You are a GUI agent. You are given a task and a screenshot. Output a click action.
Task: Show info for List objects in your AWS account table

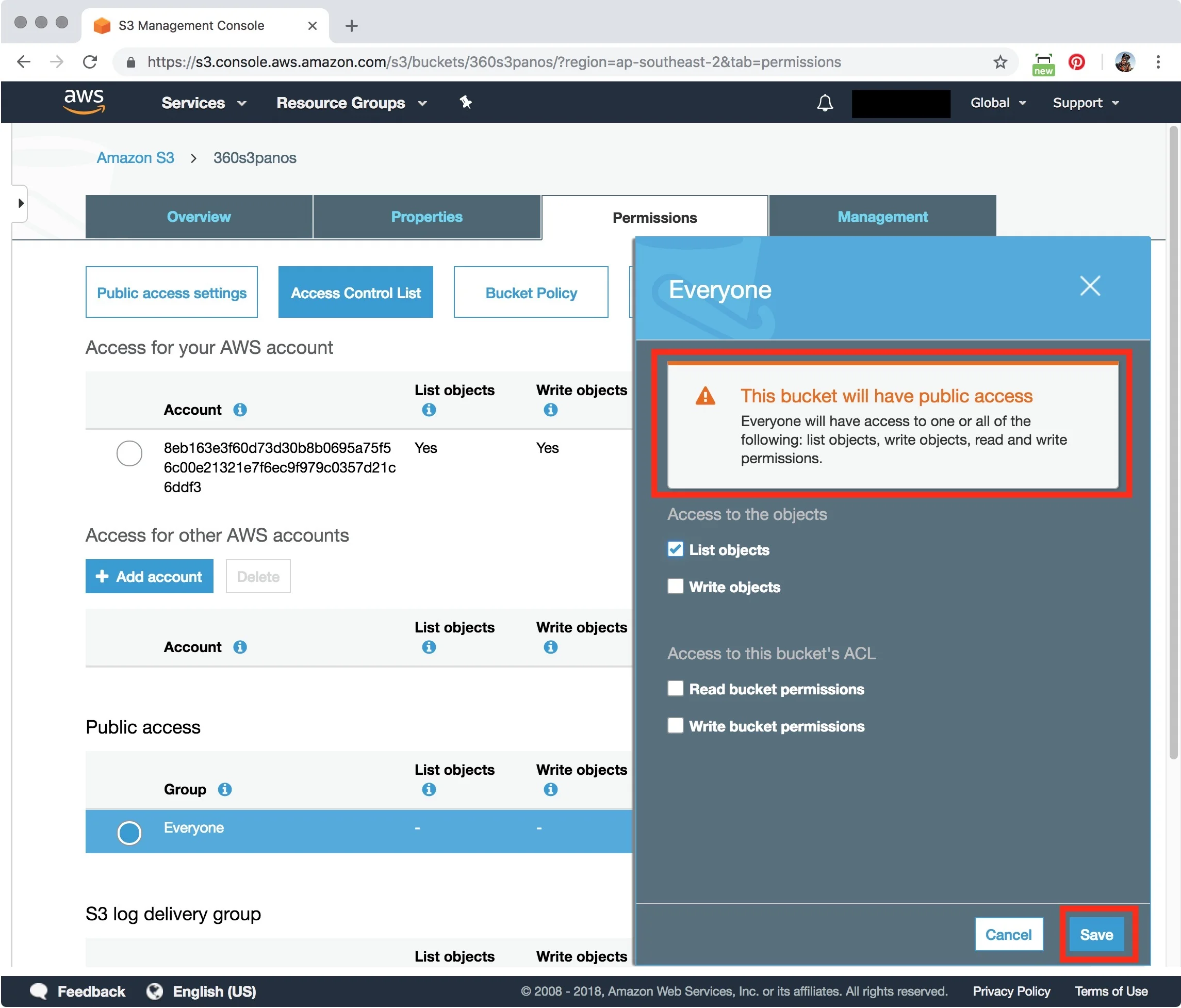[x=429, y=410]
